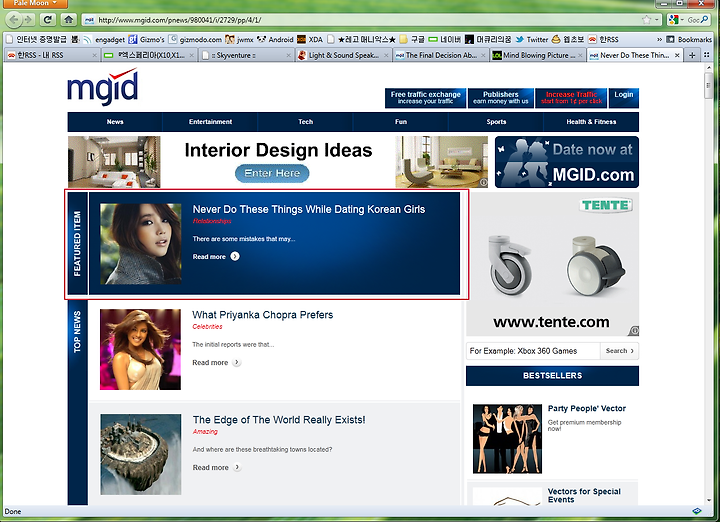Reload the page with the refresh icon

(x=47, y=20)
